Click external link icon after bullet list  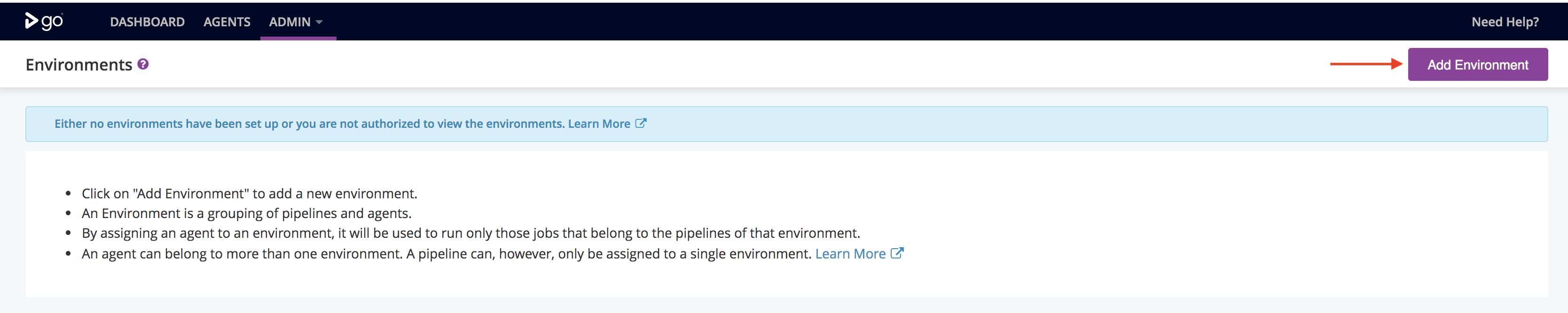coord(897,253)
